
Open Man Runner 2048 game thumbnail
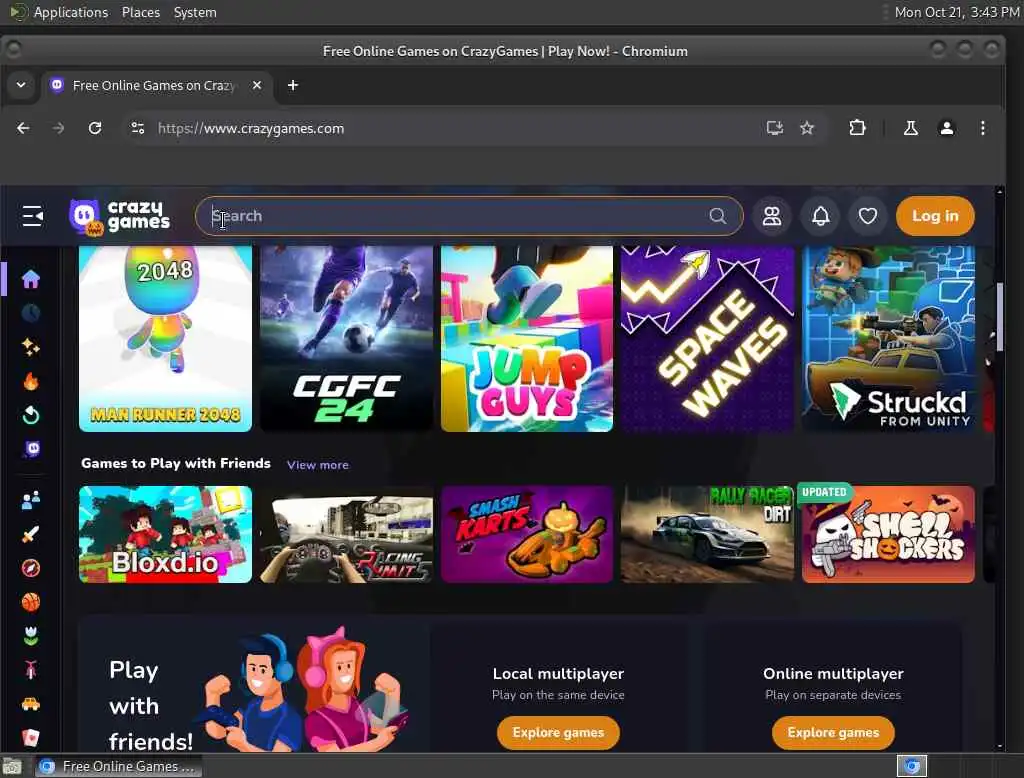click(x=165, y=338)
